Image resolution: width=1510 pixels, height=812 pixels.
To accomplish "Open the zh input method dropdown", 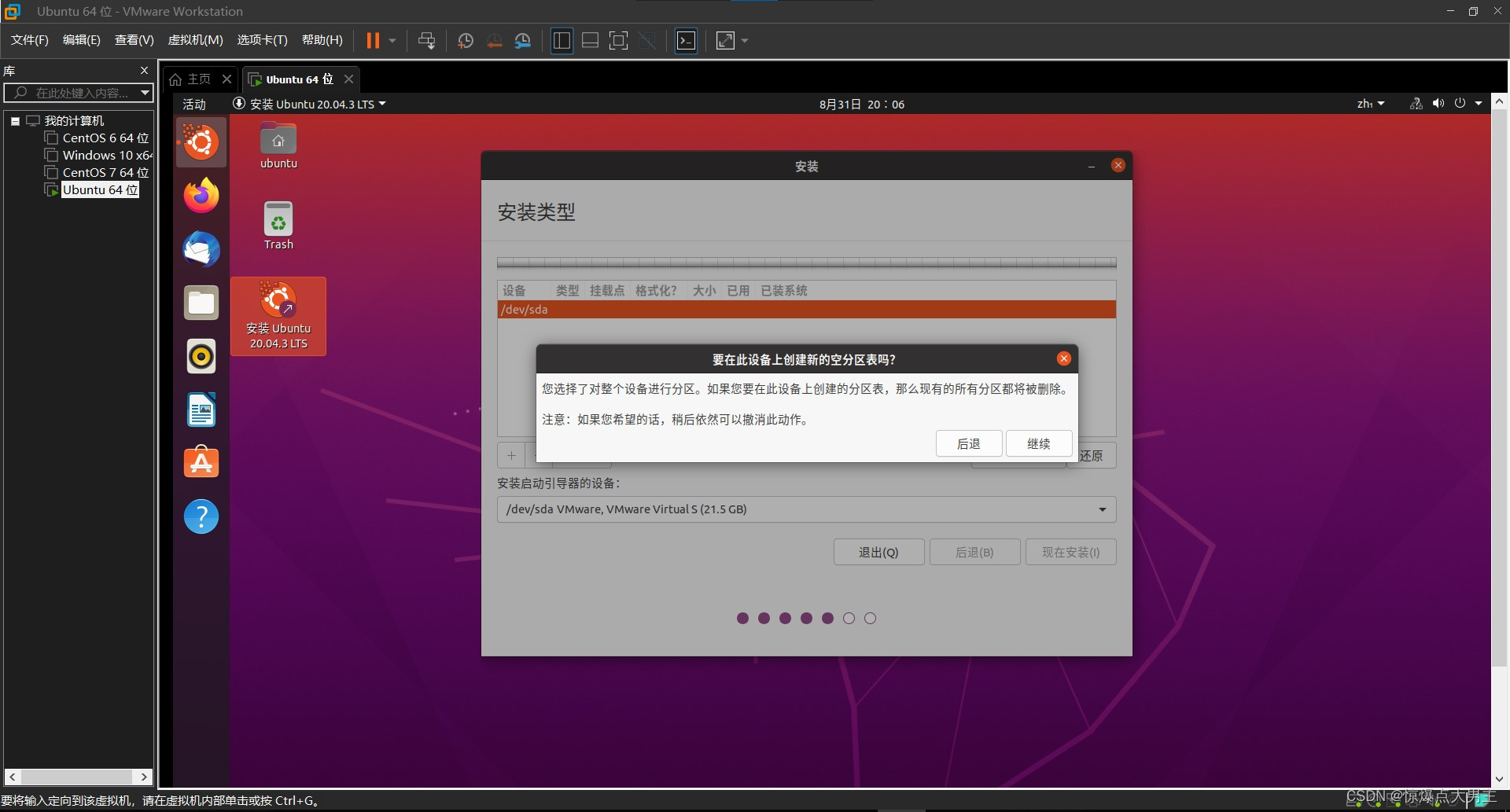I will pyautogui.click(x=1371, y=105).
